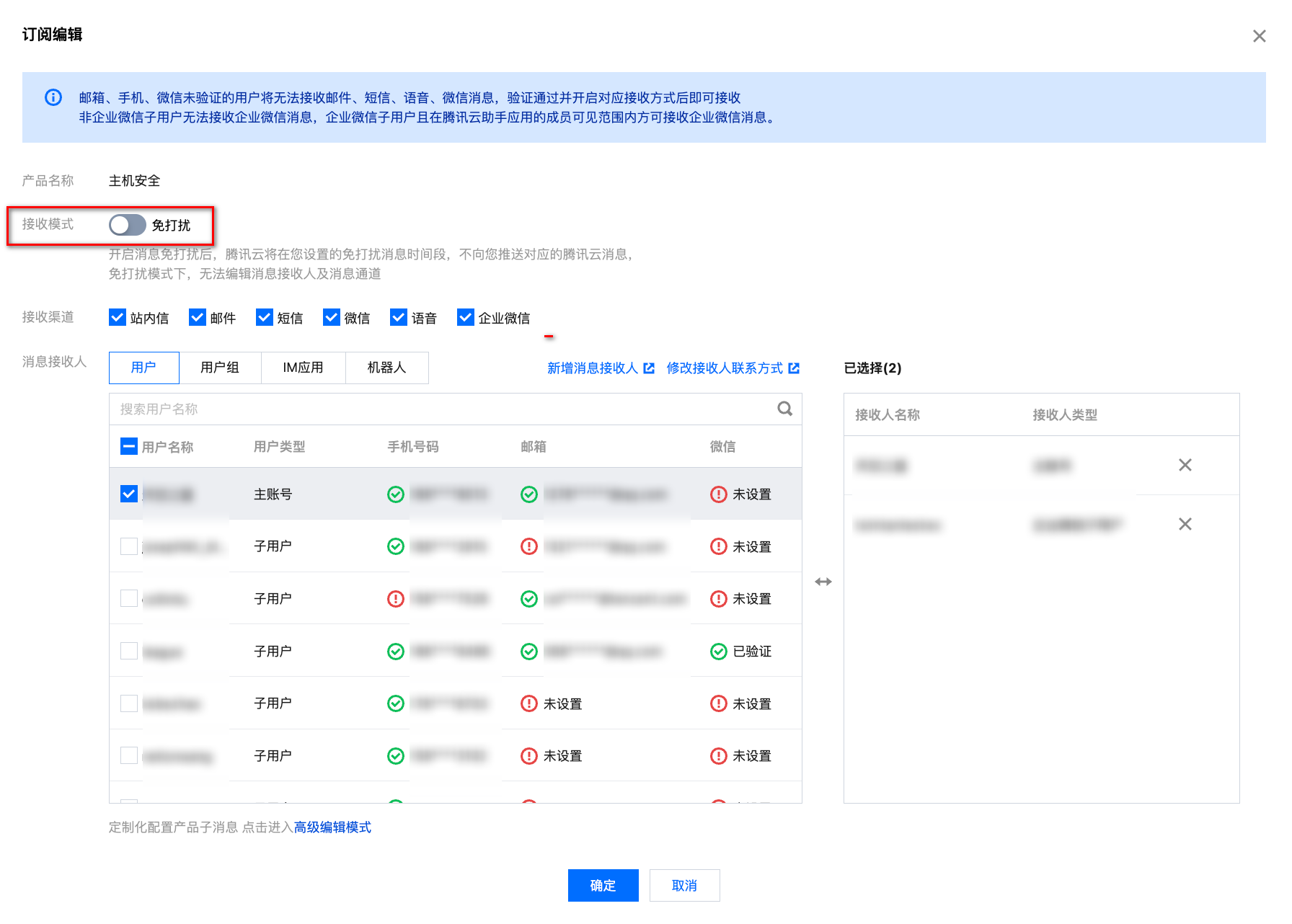Click the WeChat warning icon in the 主账号 row
Screen dimensions: 1292x924
pyautogui.click(x=719, y=494)
